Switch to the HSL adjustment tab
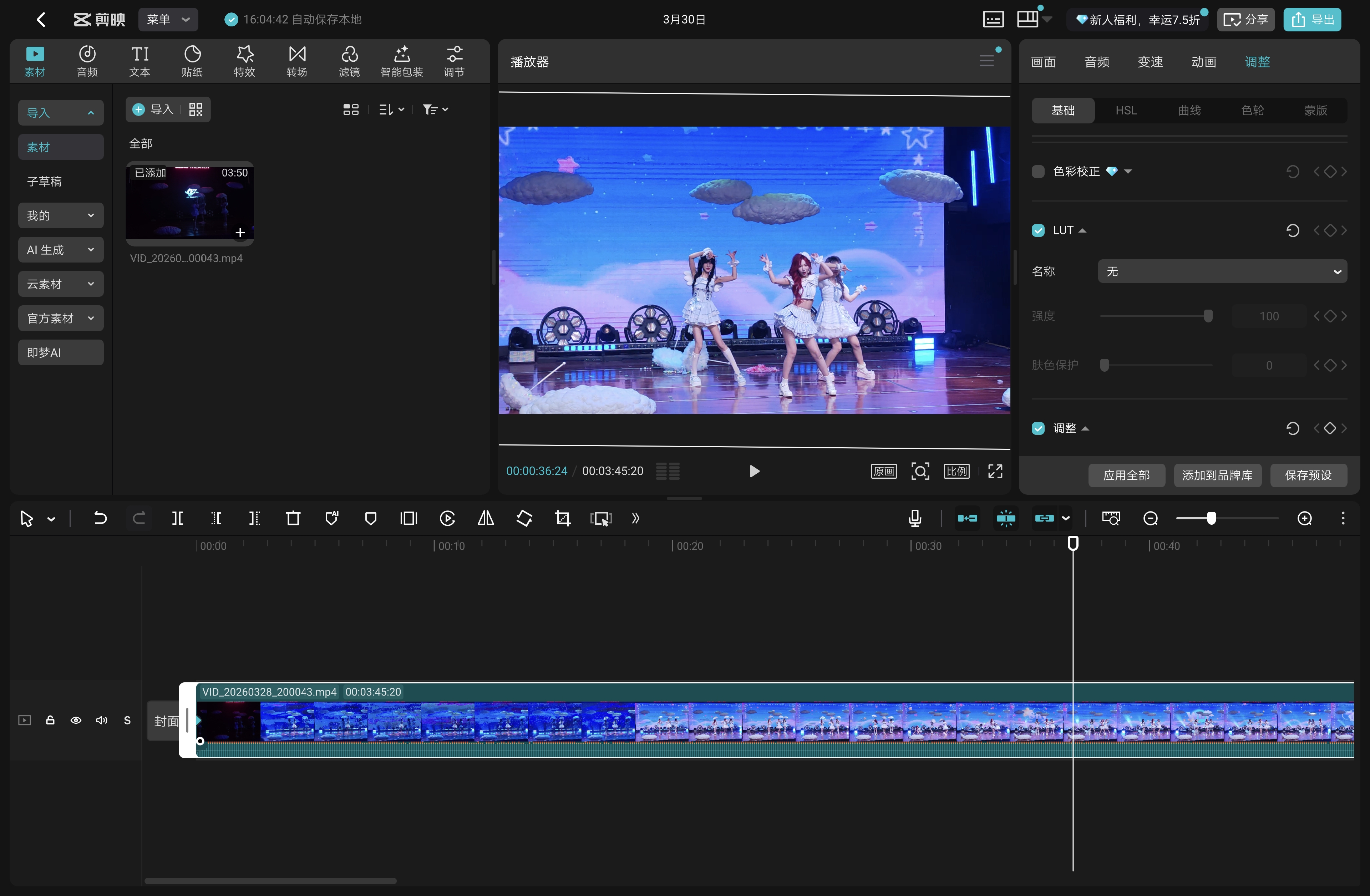Viewport: 1370px width, 896px height. (1126, 110)
